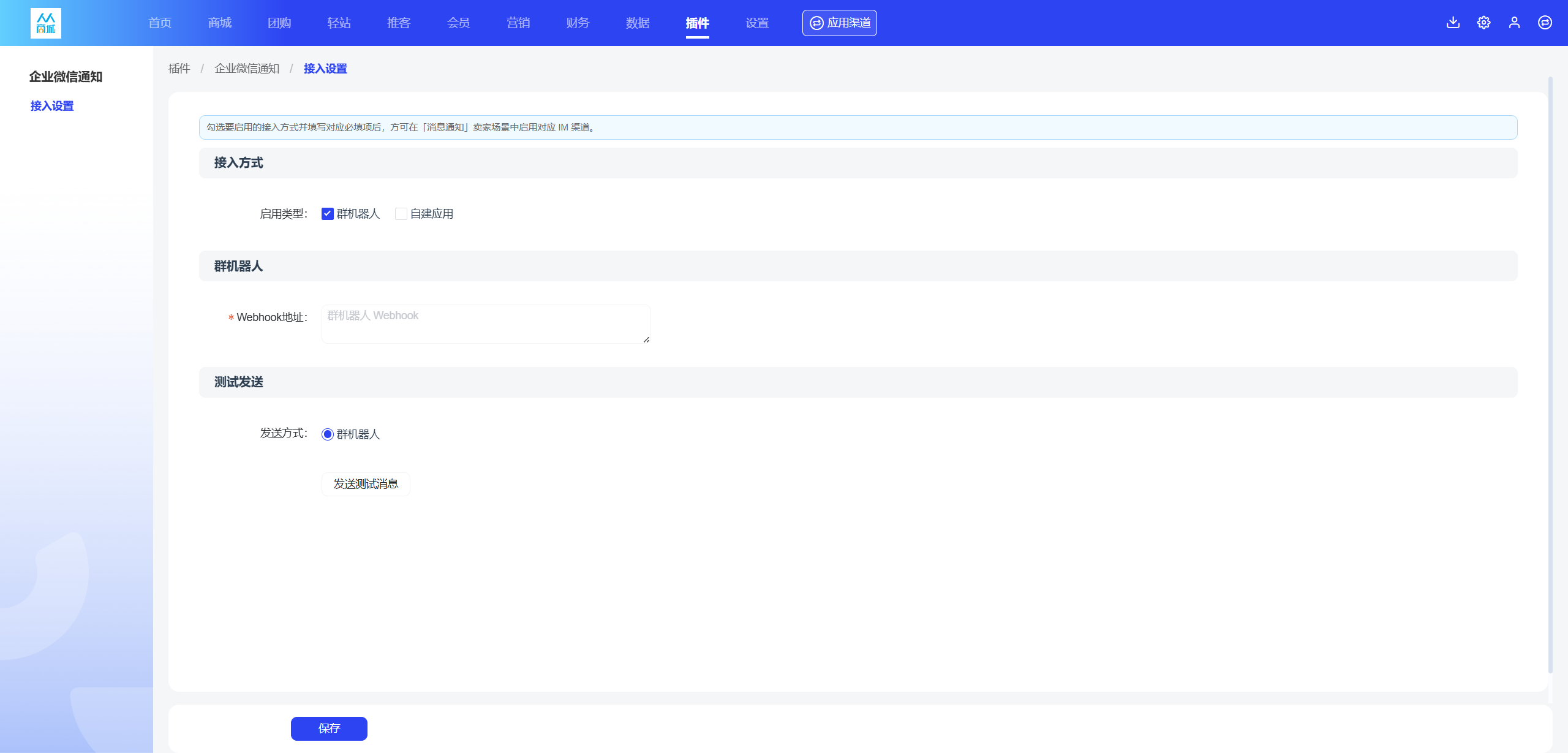Open the settings gear icon
This screenshot has width=1568, height=753.
coord(1483,23)
